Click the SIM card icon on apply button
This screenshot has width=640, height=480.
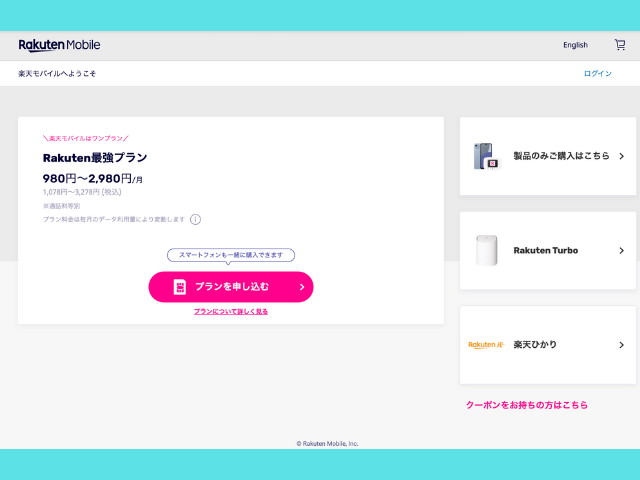pos(180,287)
